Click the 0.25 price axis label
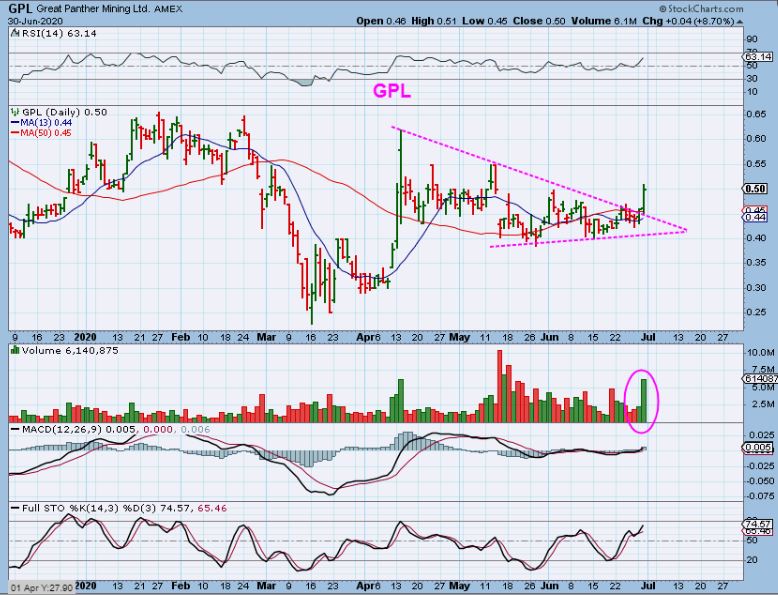This screenshot has width=778, height=595. (x=756, y=312)
